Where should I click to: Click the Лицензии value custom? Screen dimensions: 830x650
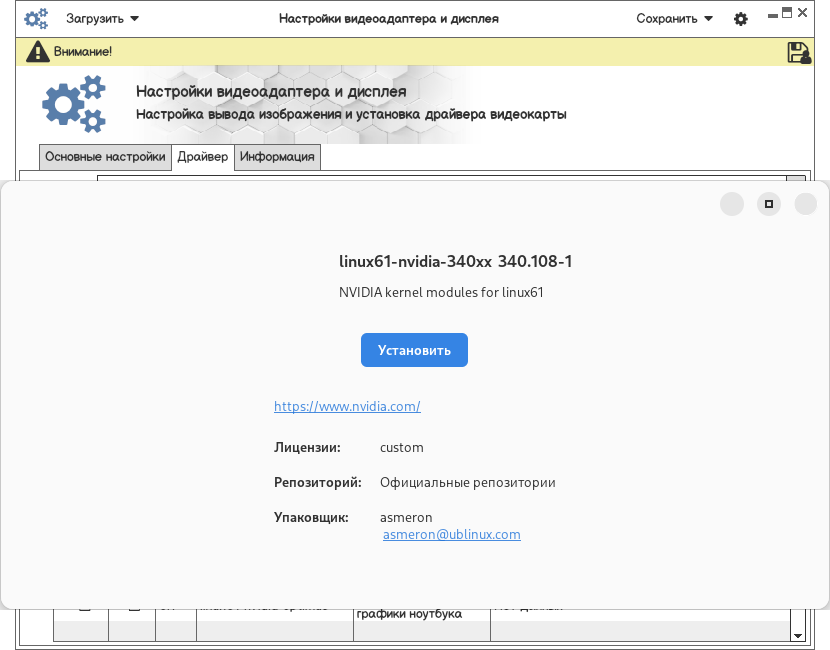pyautogui.click(x=402, y=448)
